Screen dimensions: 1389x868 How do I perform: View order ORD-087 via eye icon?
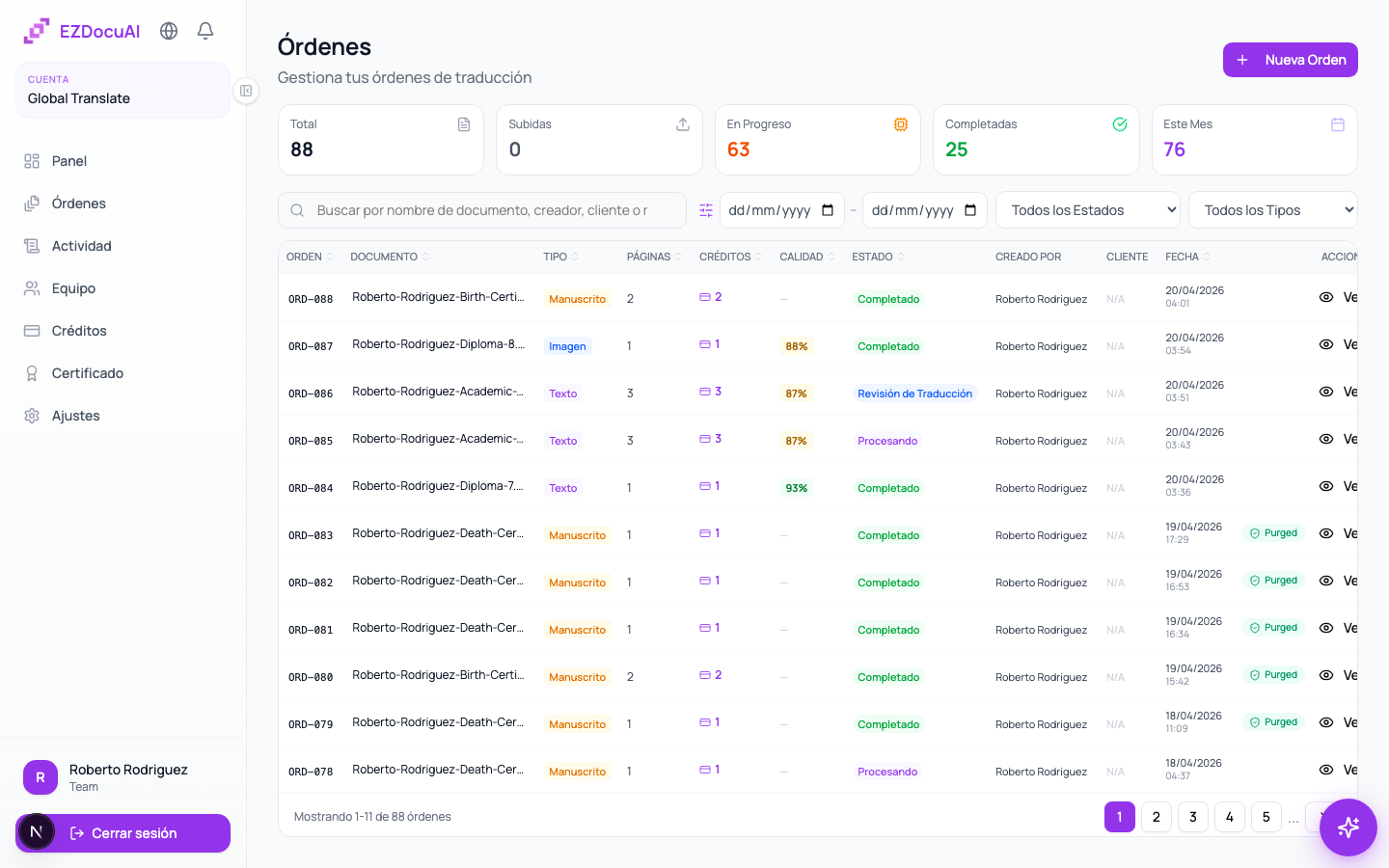point(1326,344)
